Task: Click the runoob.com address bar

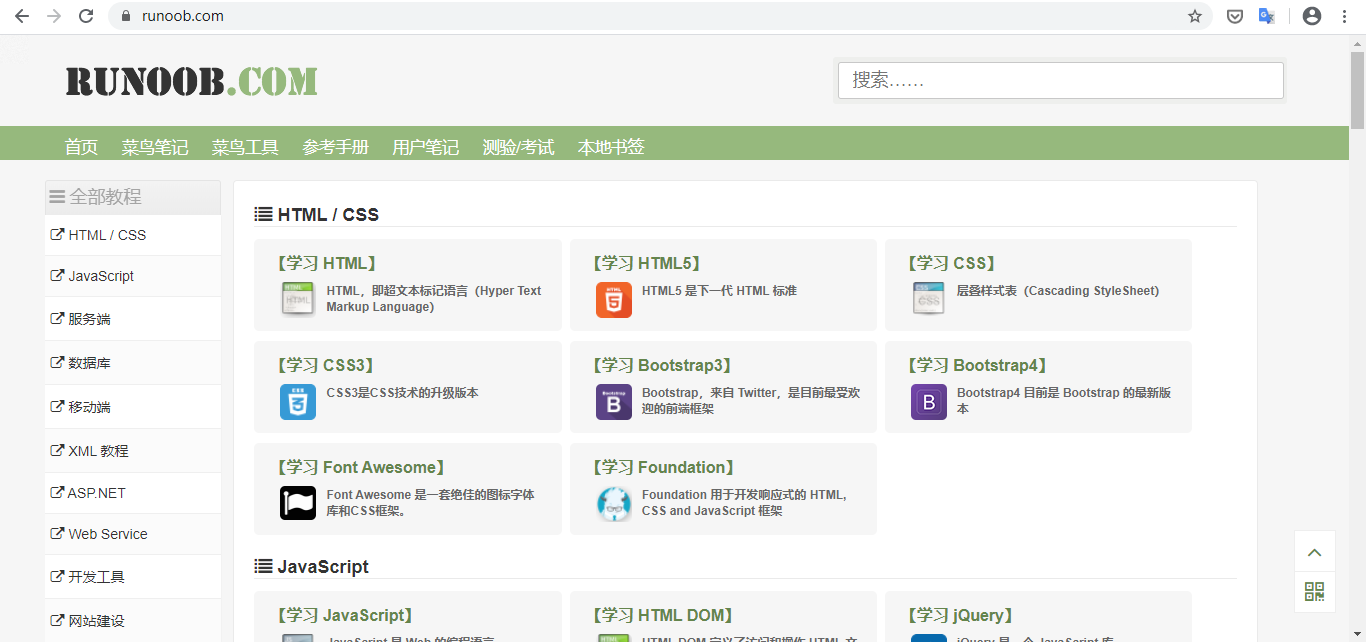Action: 660,16
